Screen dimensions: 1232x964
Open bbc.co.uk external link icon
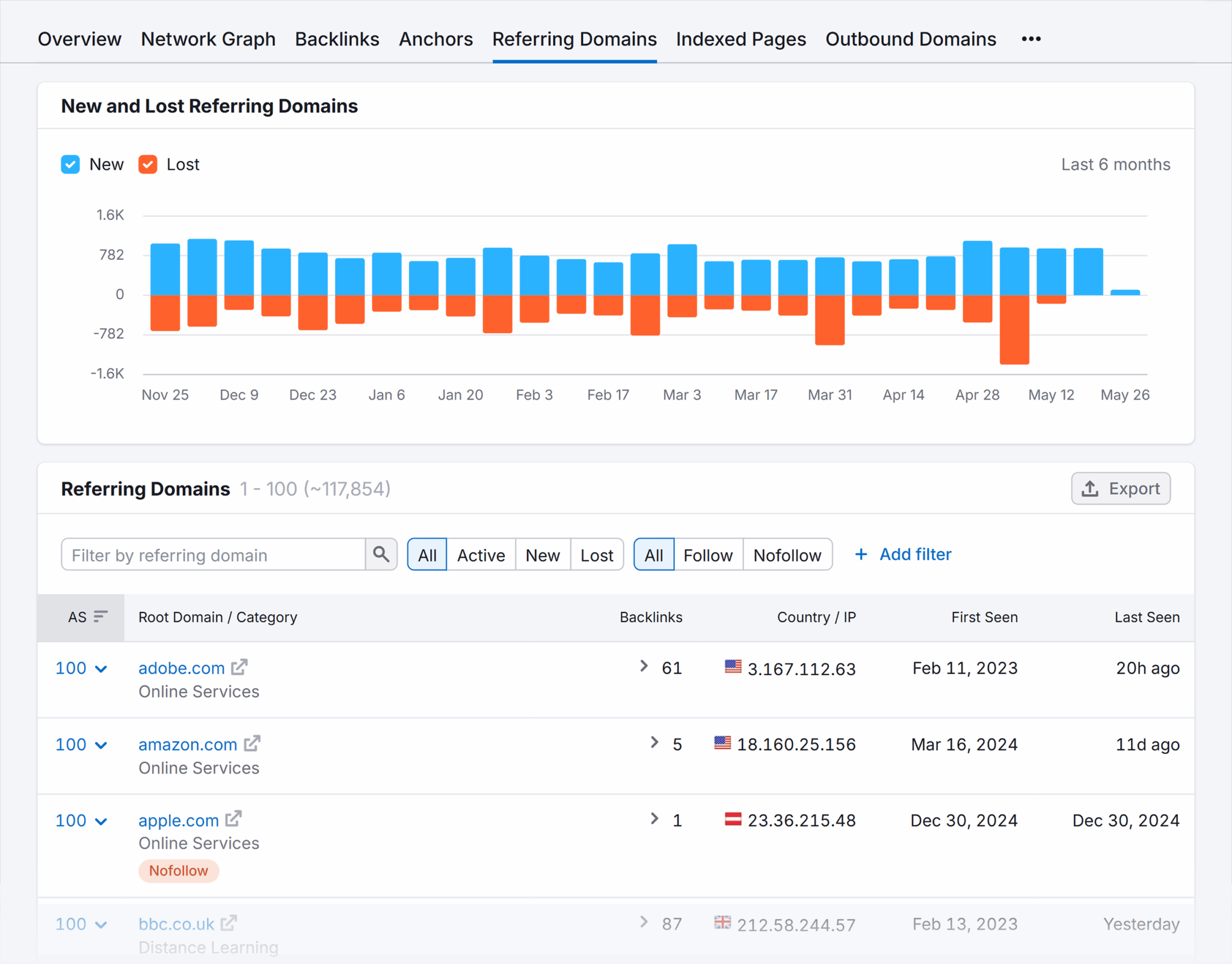[x=229, y=923]
